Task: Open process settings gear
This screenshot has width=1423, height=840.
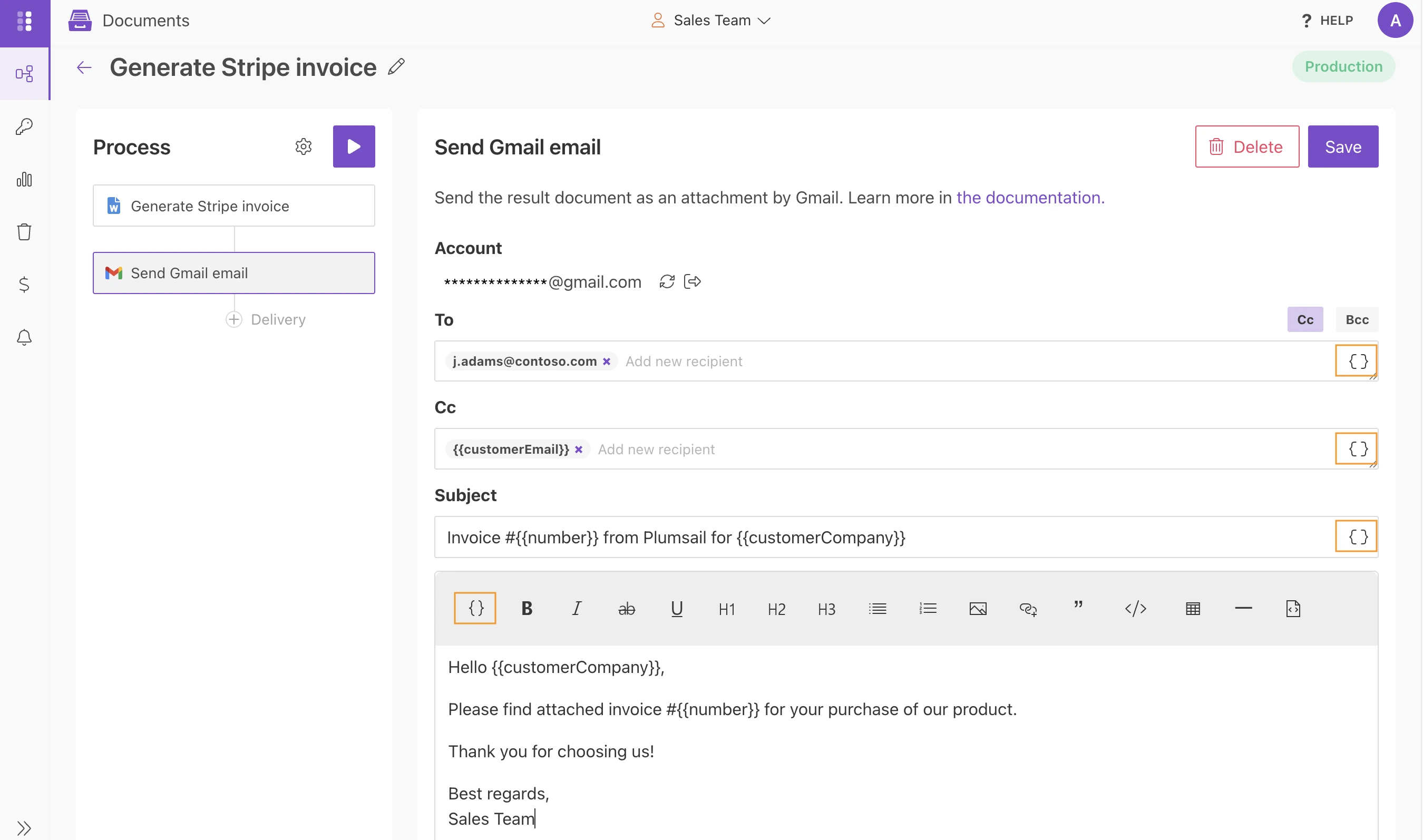Action: (x=304, y=146)
